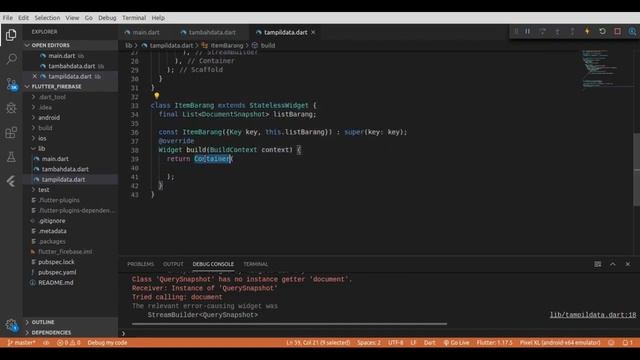
Task: Trigger Flutter Hot Reload lightning icon
Action: 587,31
